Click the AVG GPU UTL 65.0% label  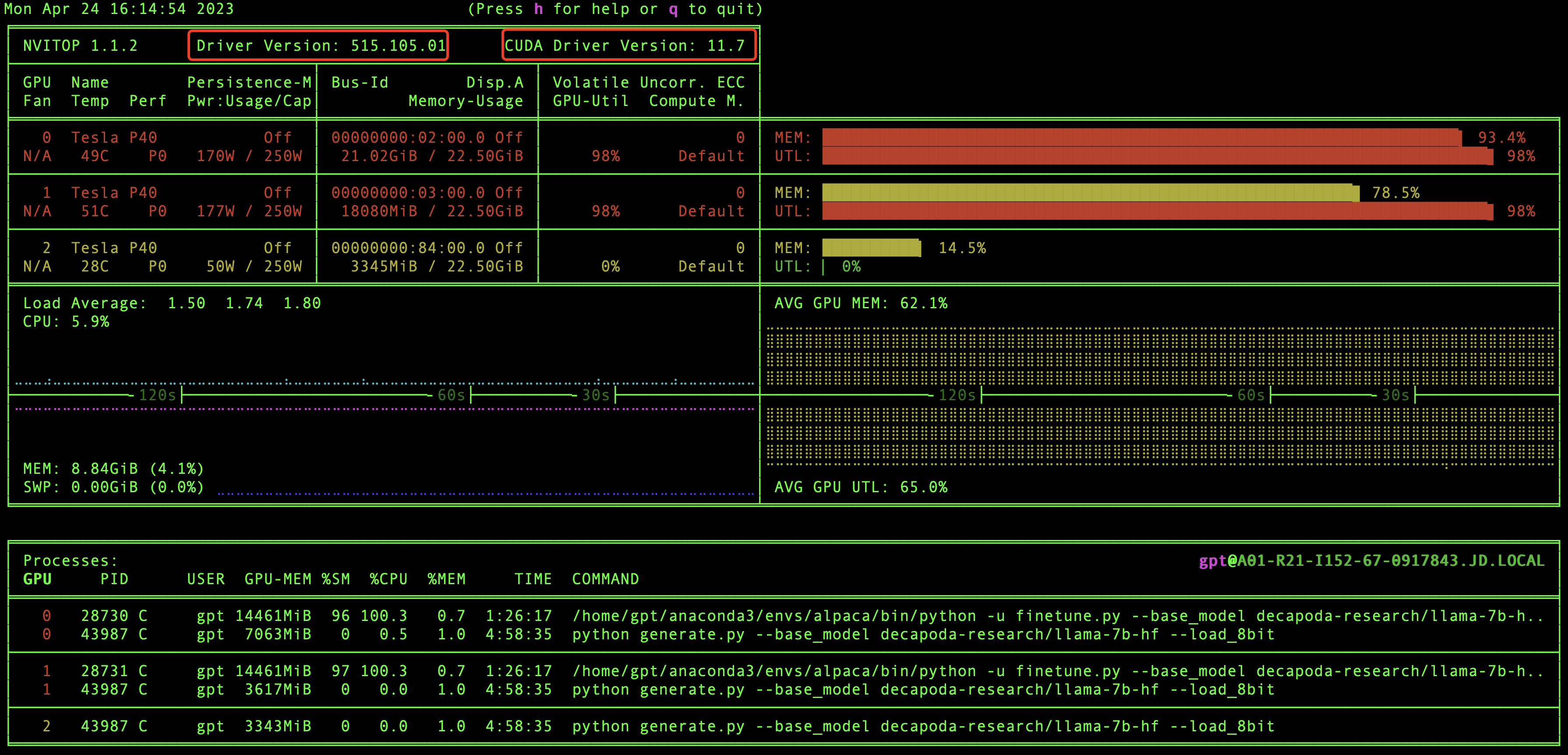(x=860, y=487)
